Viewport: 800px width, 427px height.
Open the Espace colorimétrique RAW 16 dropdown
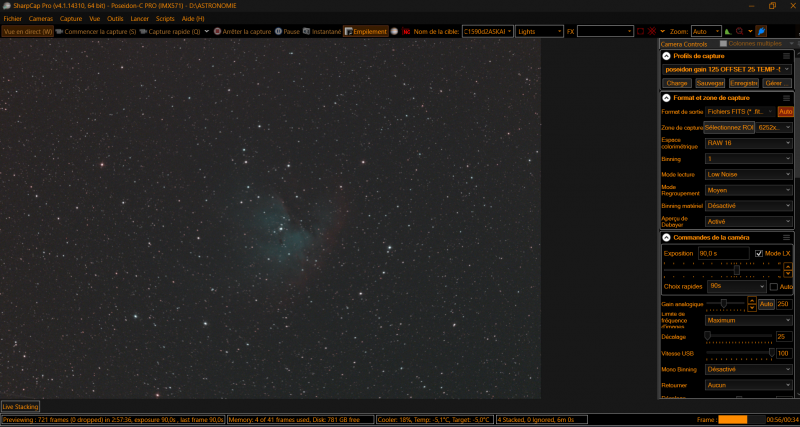(x=748, y=143)
